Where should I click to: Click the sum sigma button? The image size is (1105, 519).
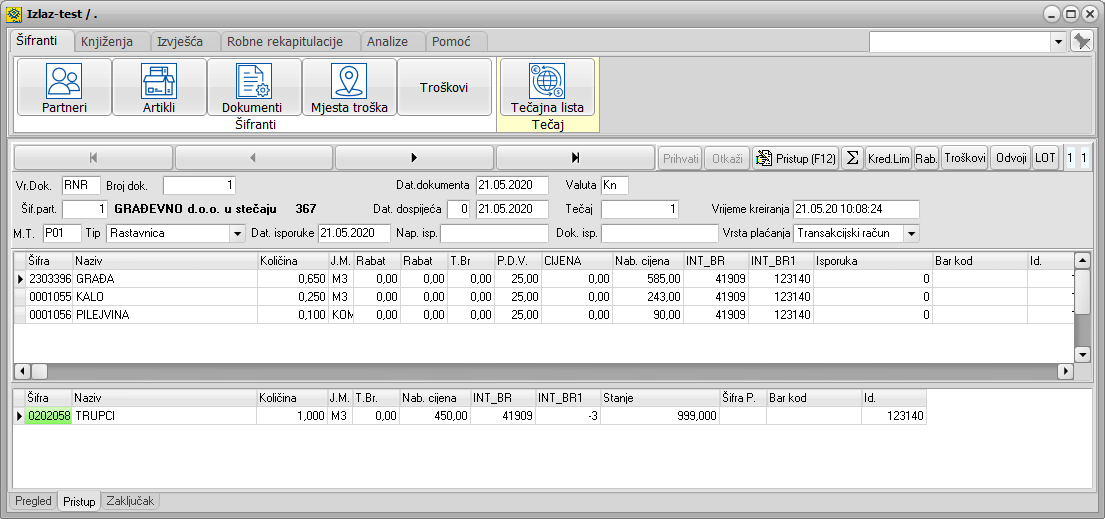click(851, 158)
